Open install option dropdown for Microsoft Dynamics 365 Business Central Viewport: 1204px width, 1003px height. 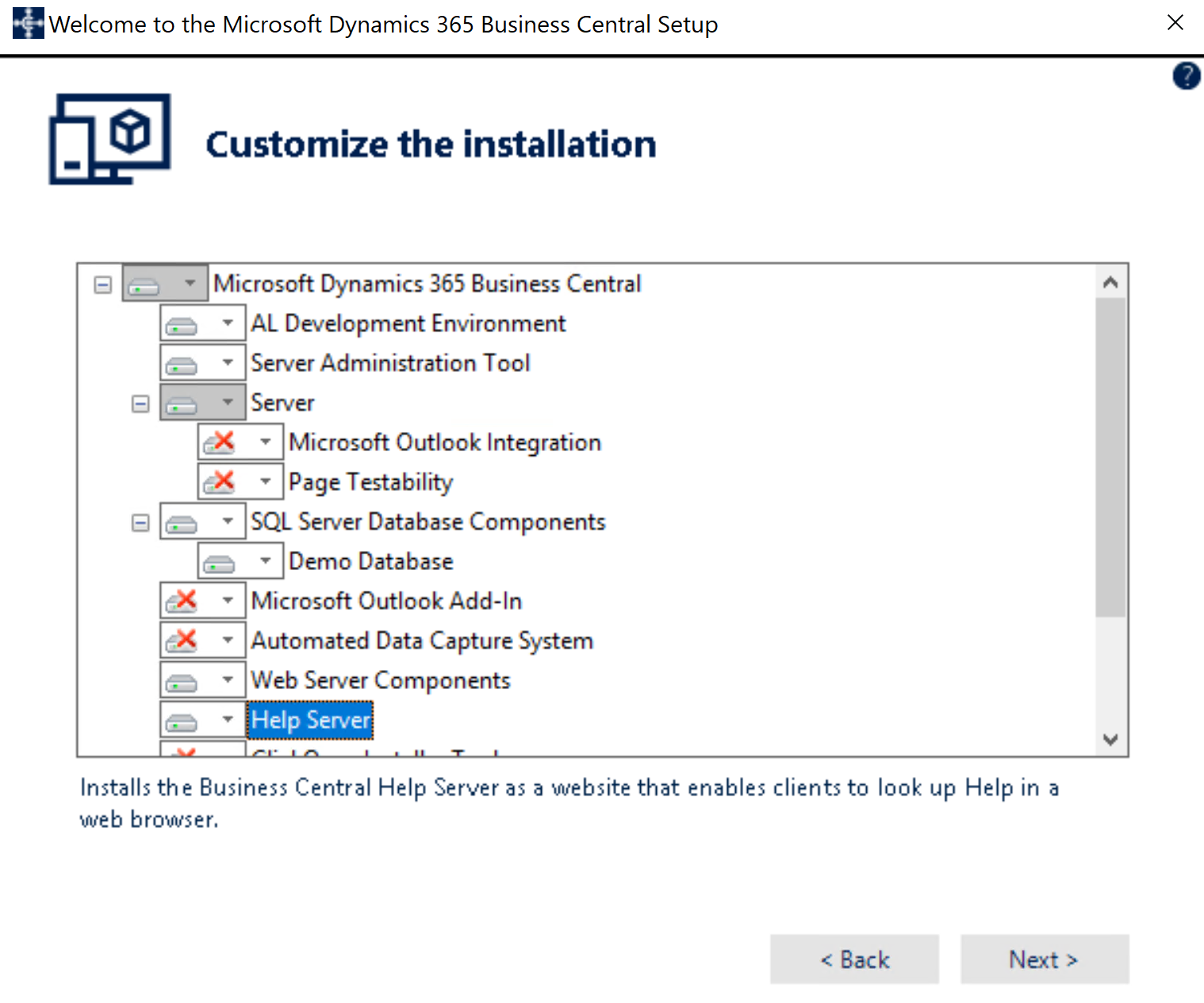[190, 283]
